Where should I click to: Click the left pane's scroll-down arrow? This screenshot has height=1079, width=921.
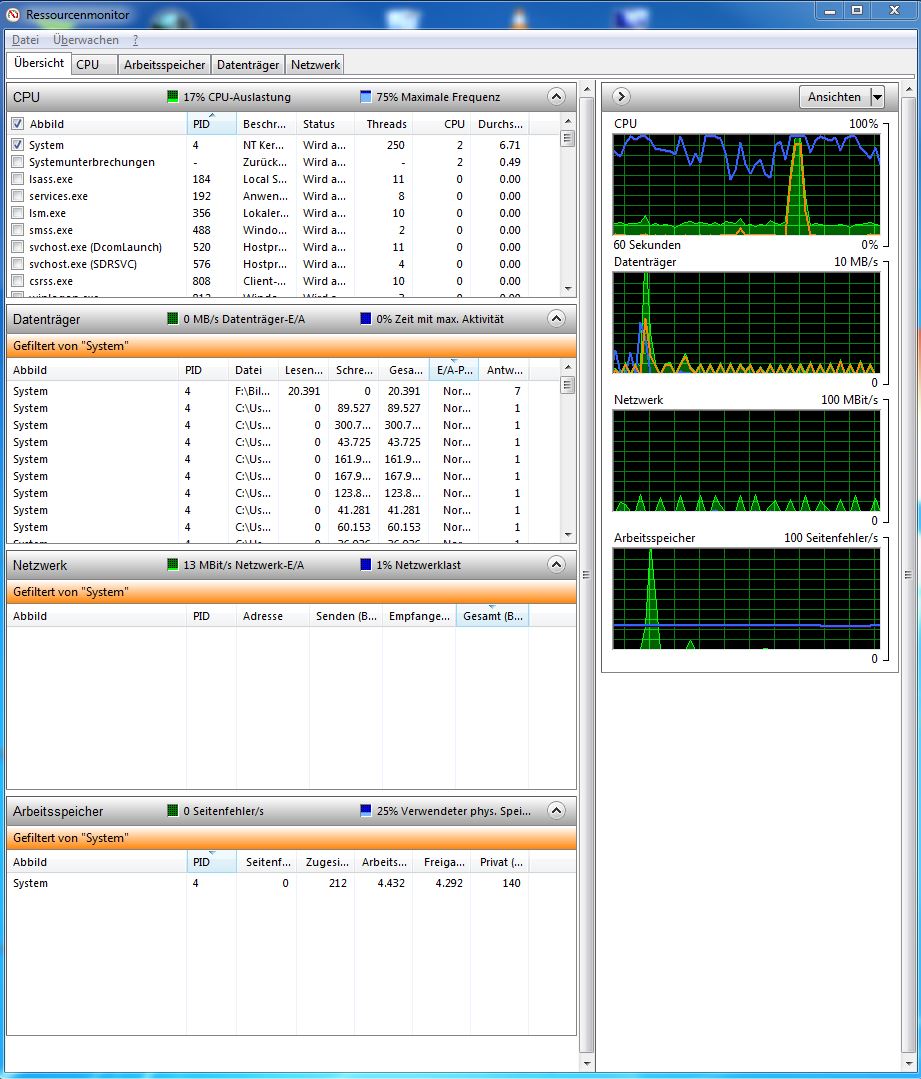(x=586, y=1063)
